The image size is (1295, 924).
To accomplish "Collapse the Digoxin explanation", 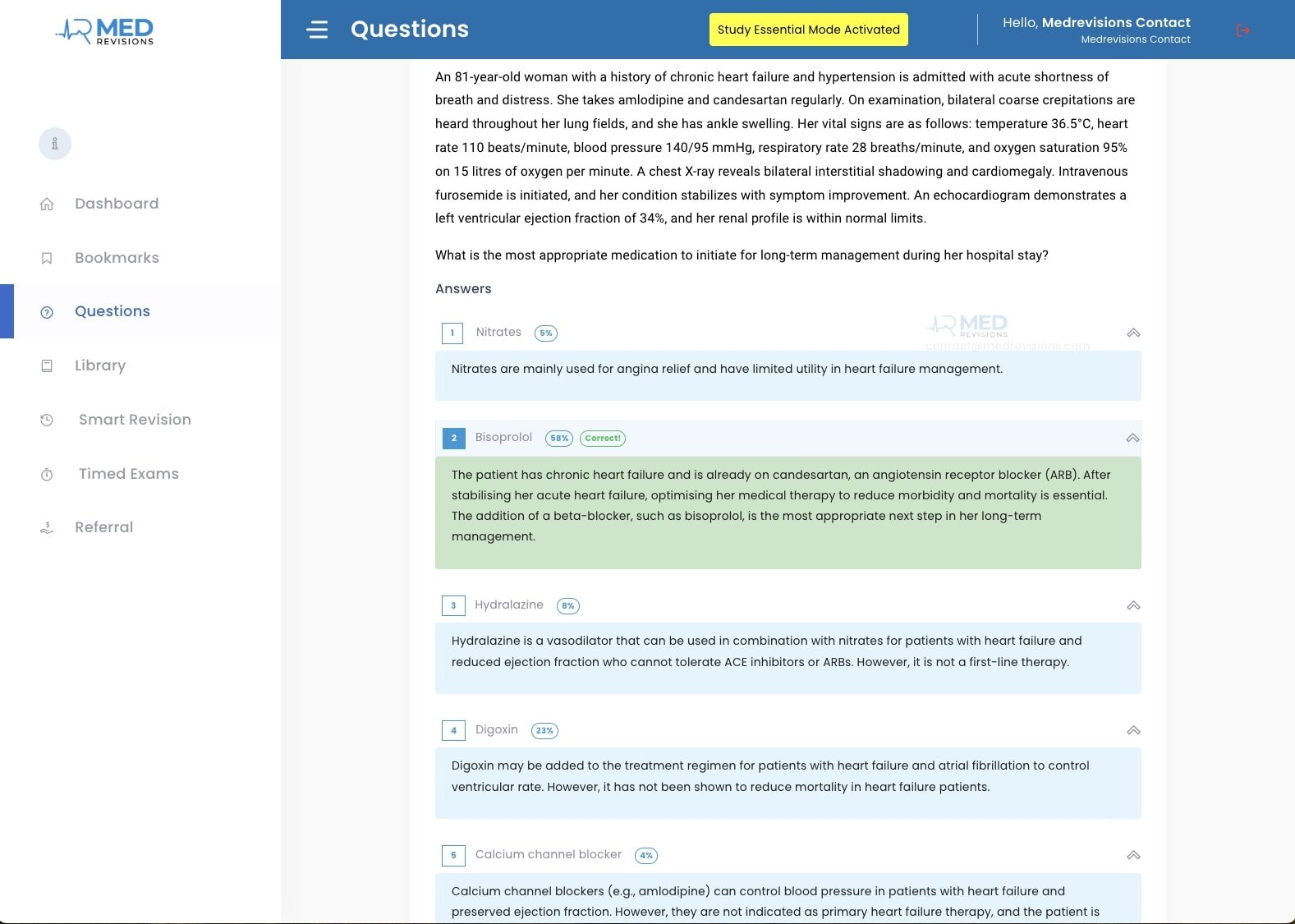I will pyautogui.click(x=1133, y=730).
